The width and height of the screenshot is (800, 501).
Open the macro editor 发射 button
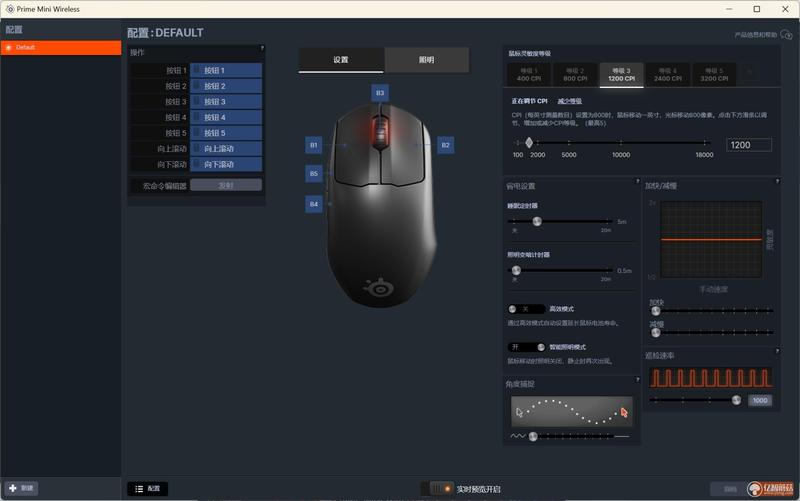[226, 185]
